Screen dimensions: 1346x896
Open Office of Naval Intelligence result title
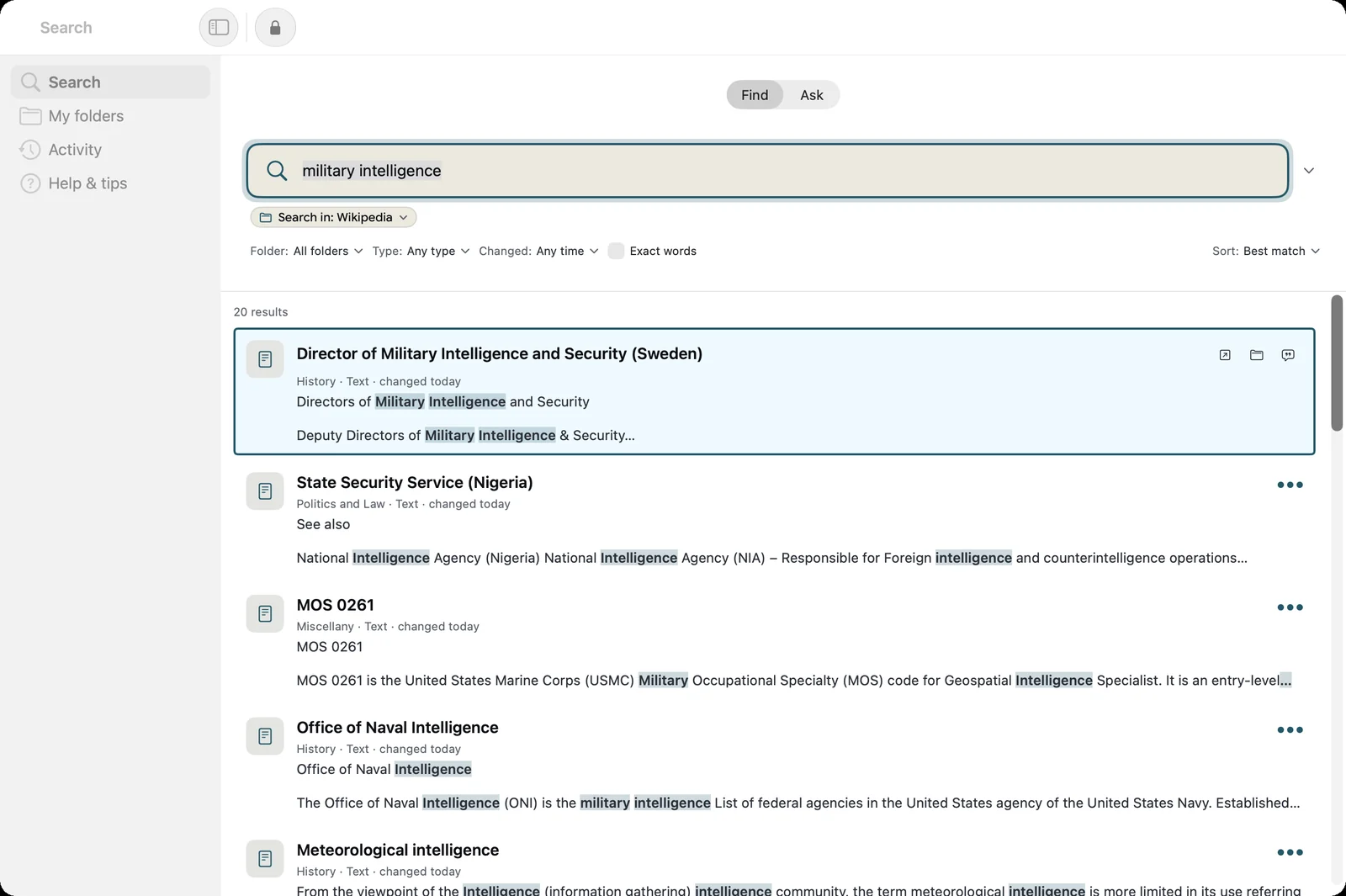(397, 728)
